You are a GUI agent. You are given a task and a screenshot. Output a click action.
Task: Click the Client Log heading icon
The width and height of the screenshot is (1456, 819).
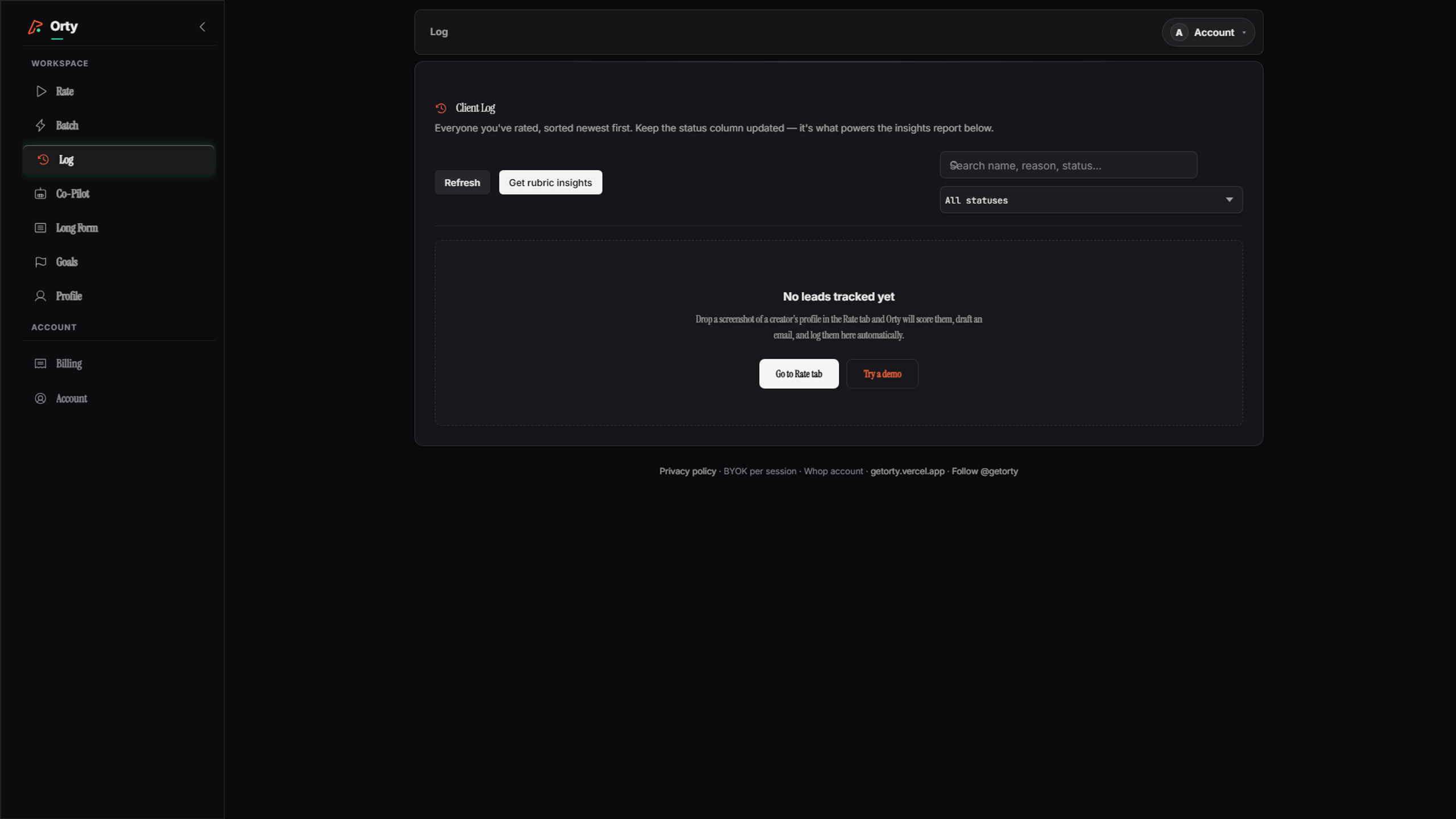pyautogui.click(x=441, y=108)
